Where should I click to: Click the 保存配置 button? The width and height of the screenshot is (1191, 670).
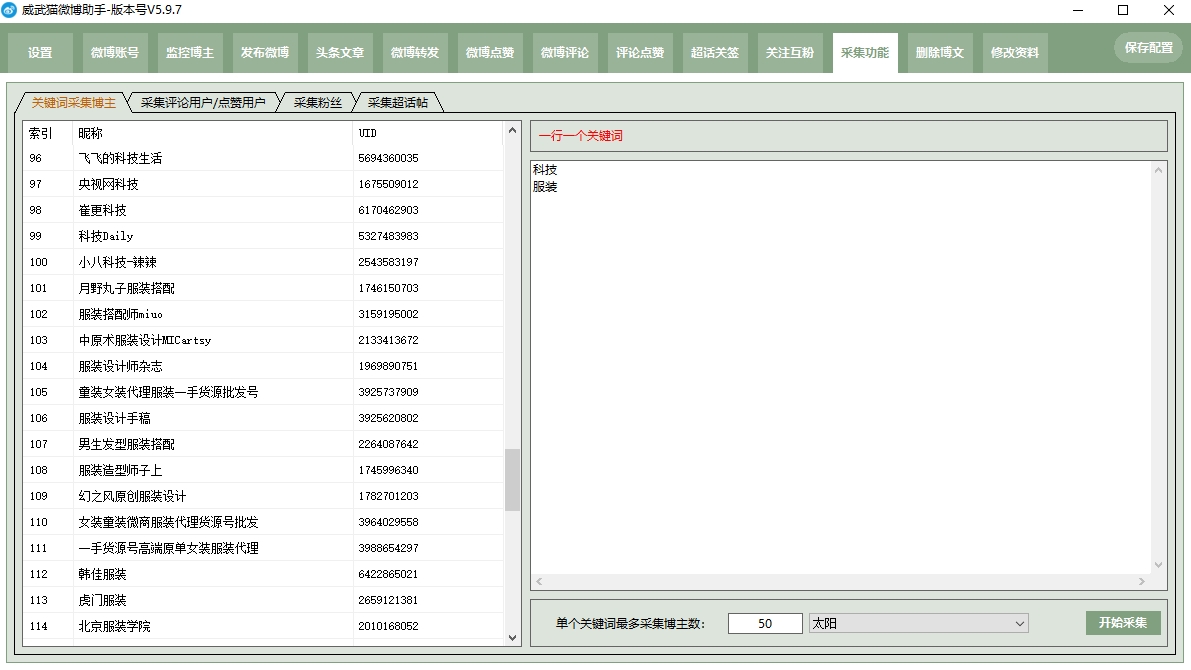coord(1148,48)
